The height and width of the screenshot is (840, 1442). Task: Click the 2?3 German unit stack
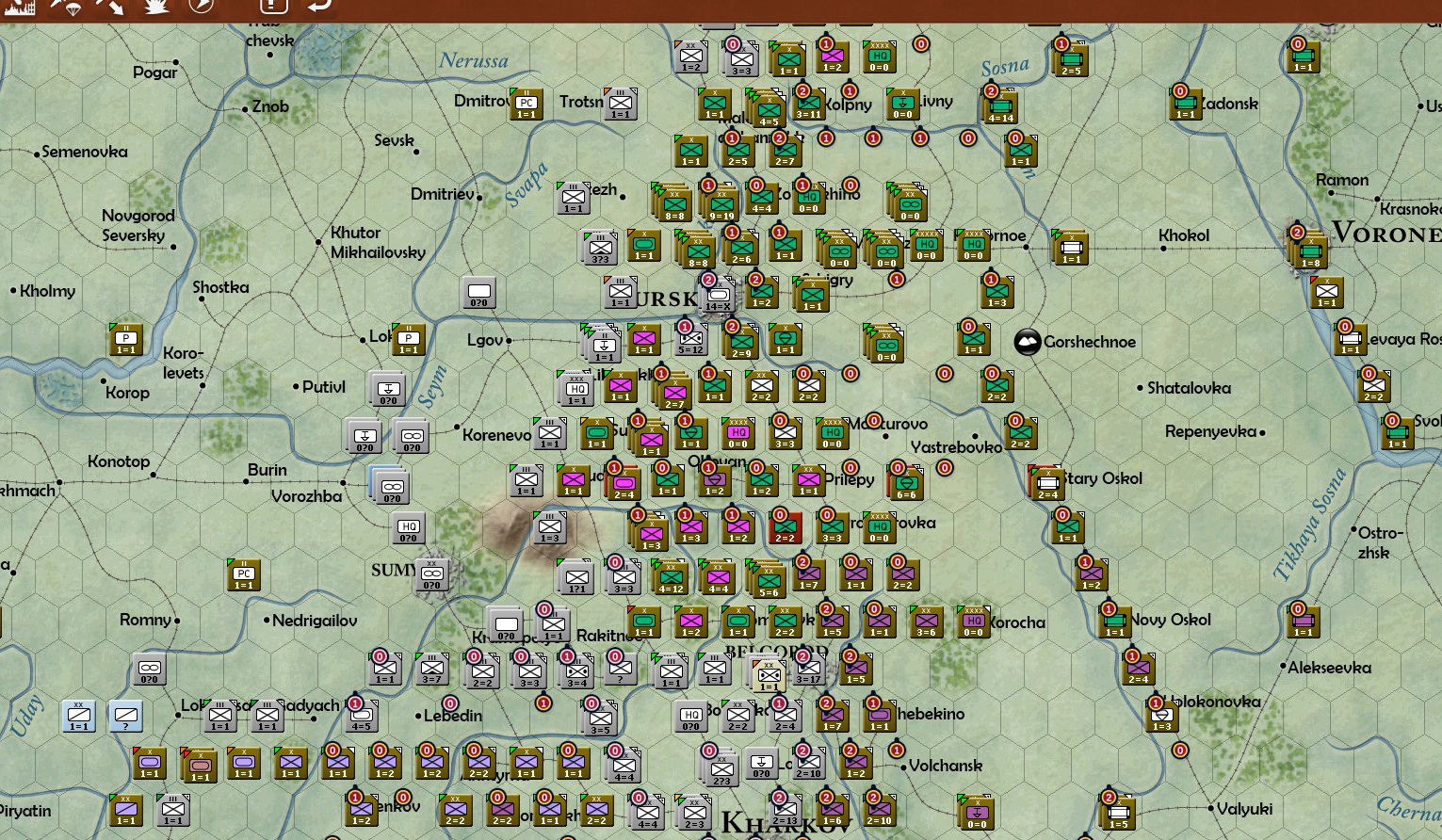point(721,769)
